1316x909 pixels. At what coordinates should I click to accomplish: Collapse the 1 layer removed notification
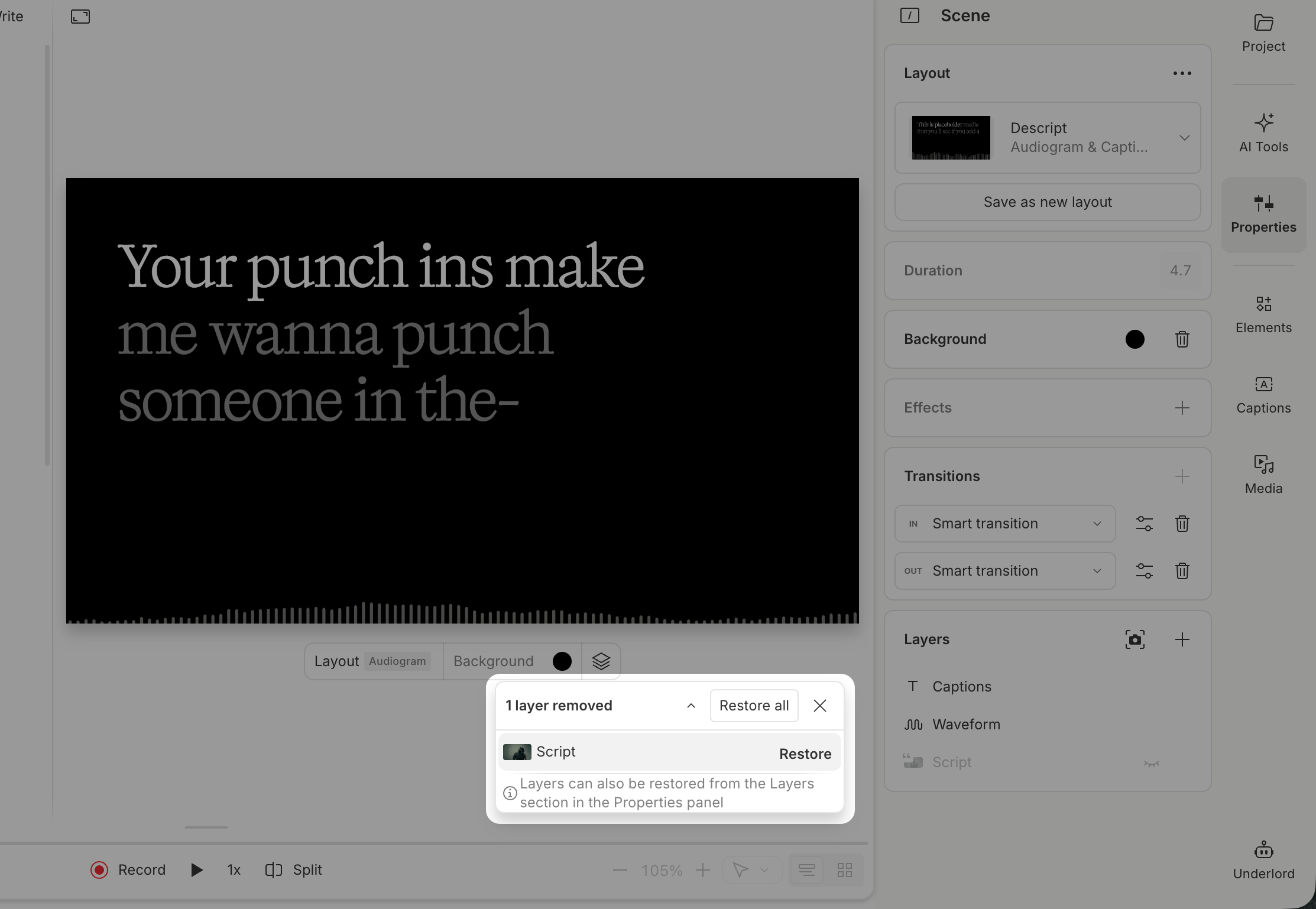(x=691, y=705)
